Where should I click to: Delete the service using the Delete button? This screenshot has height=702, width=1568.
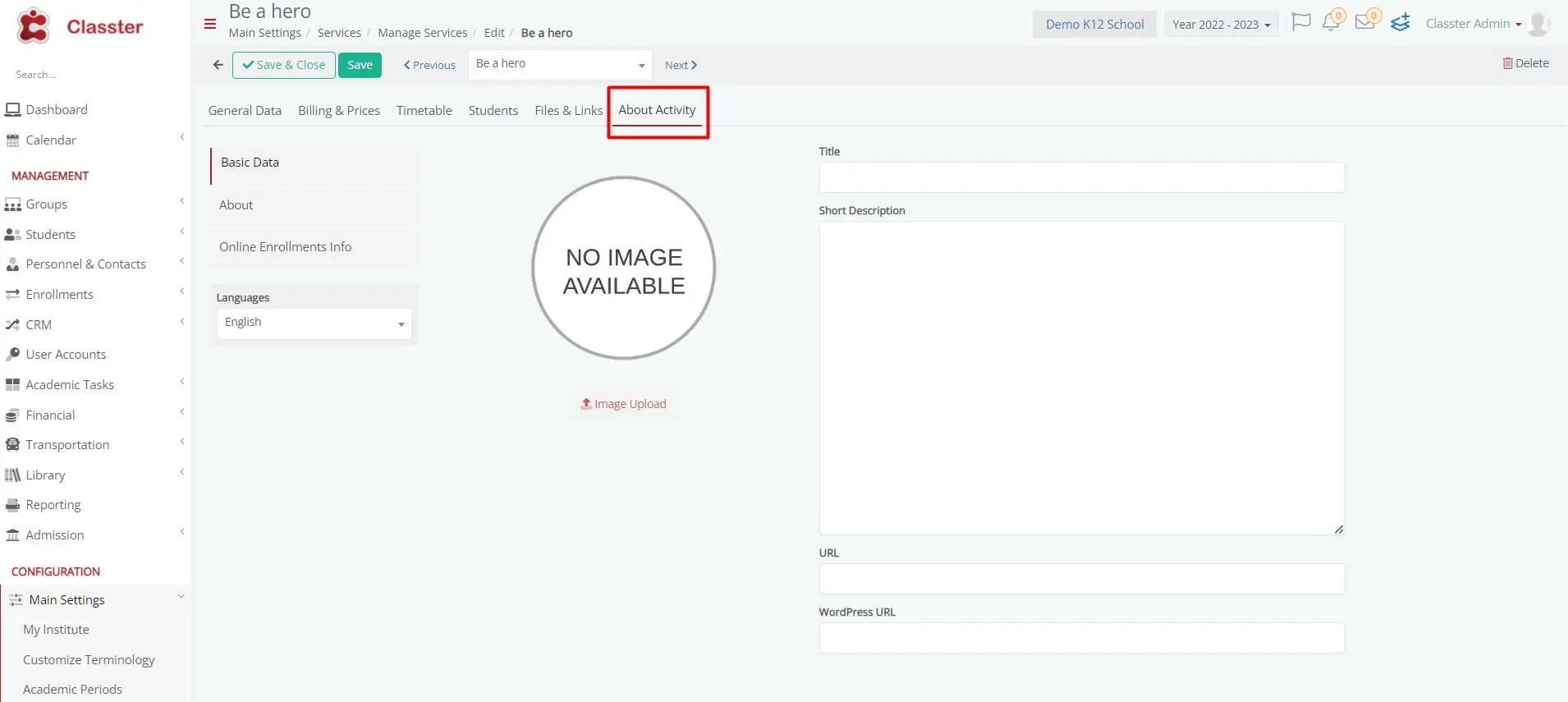pos(1524,63)
